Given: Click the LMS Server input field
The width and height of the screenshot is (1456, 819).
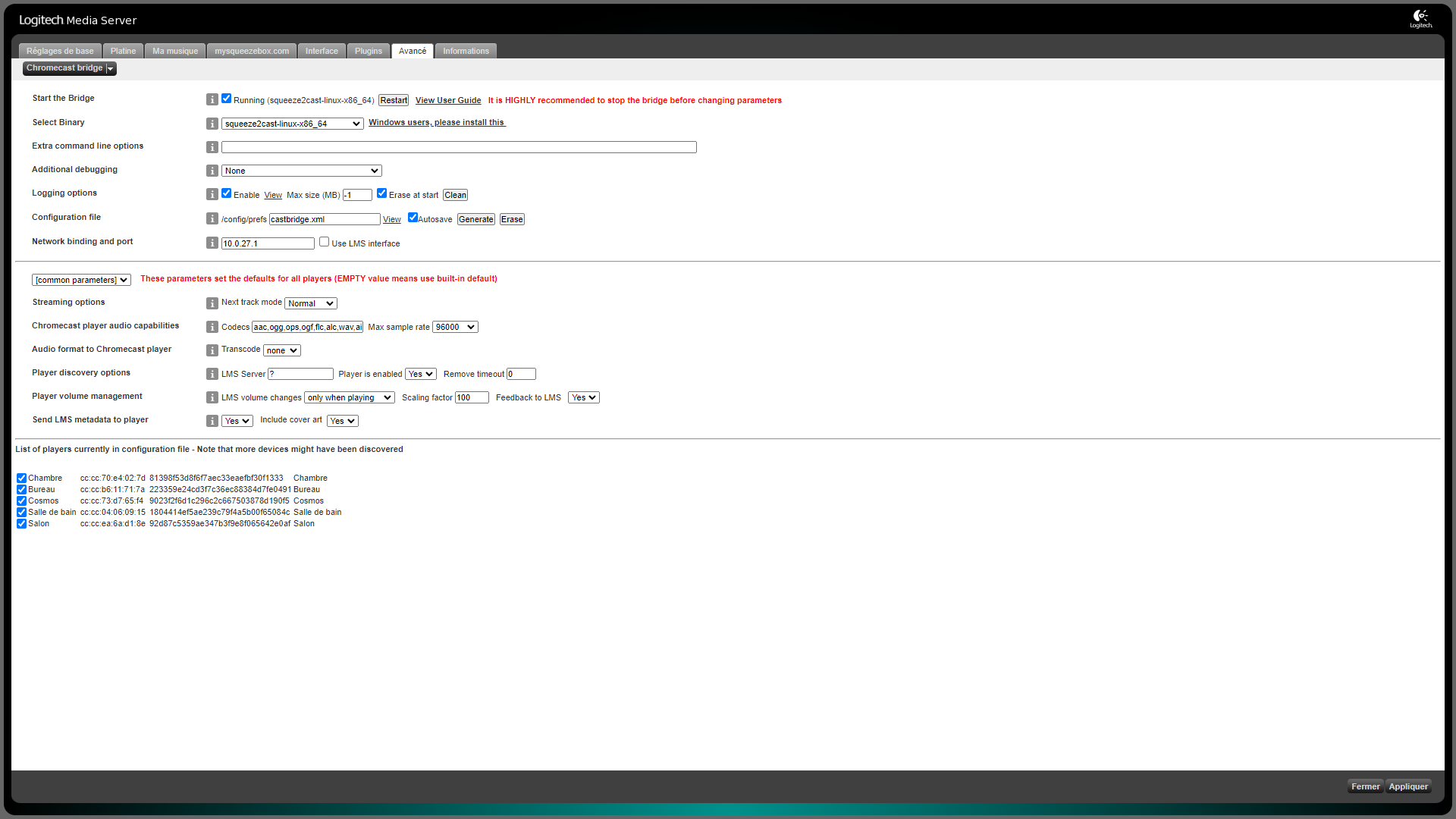Looking at the screenshot, I should (300, 374).
